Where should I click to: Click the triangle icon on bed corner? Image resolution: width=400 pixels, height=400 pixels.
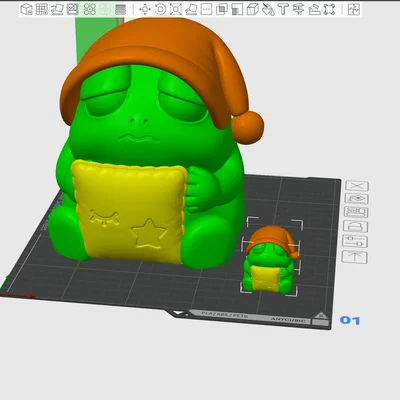click(321, 316)
